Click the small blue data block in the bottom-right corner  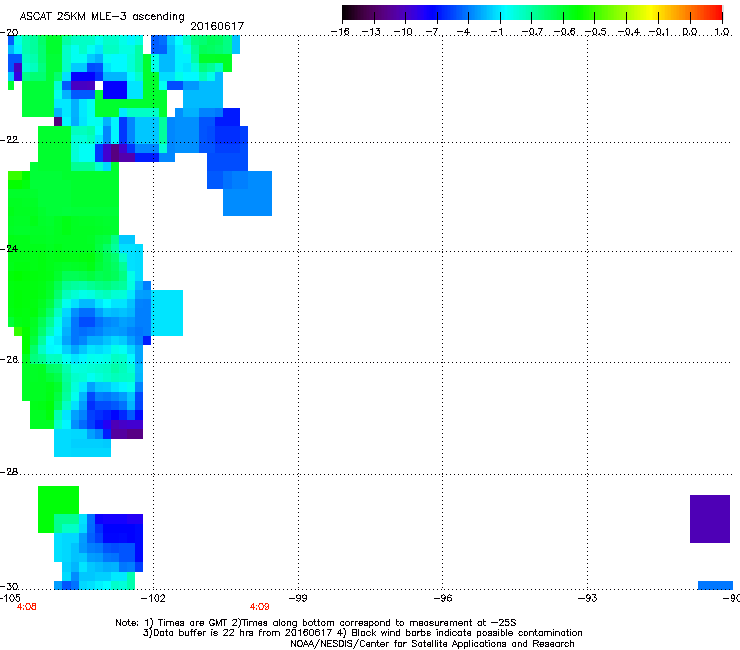715,585
